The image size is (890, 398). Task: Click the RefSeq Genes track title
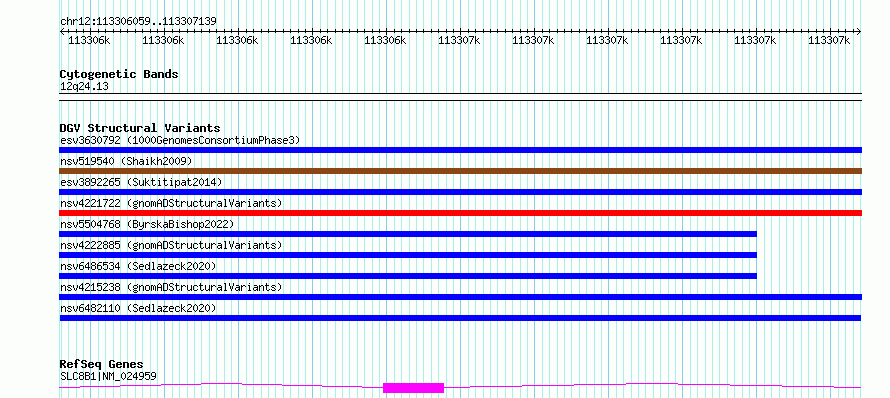(102, 365)
